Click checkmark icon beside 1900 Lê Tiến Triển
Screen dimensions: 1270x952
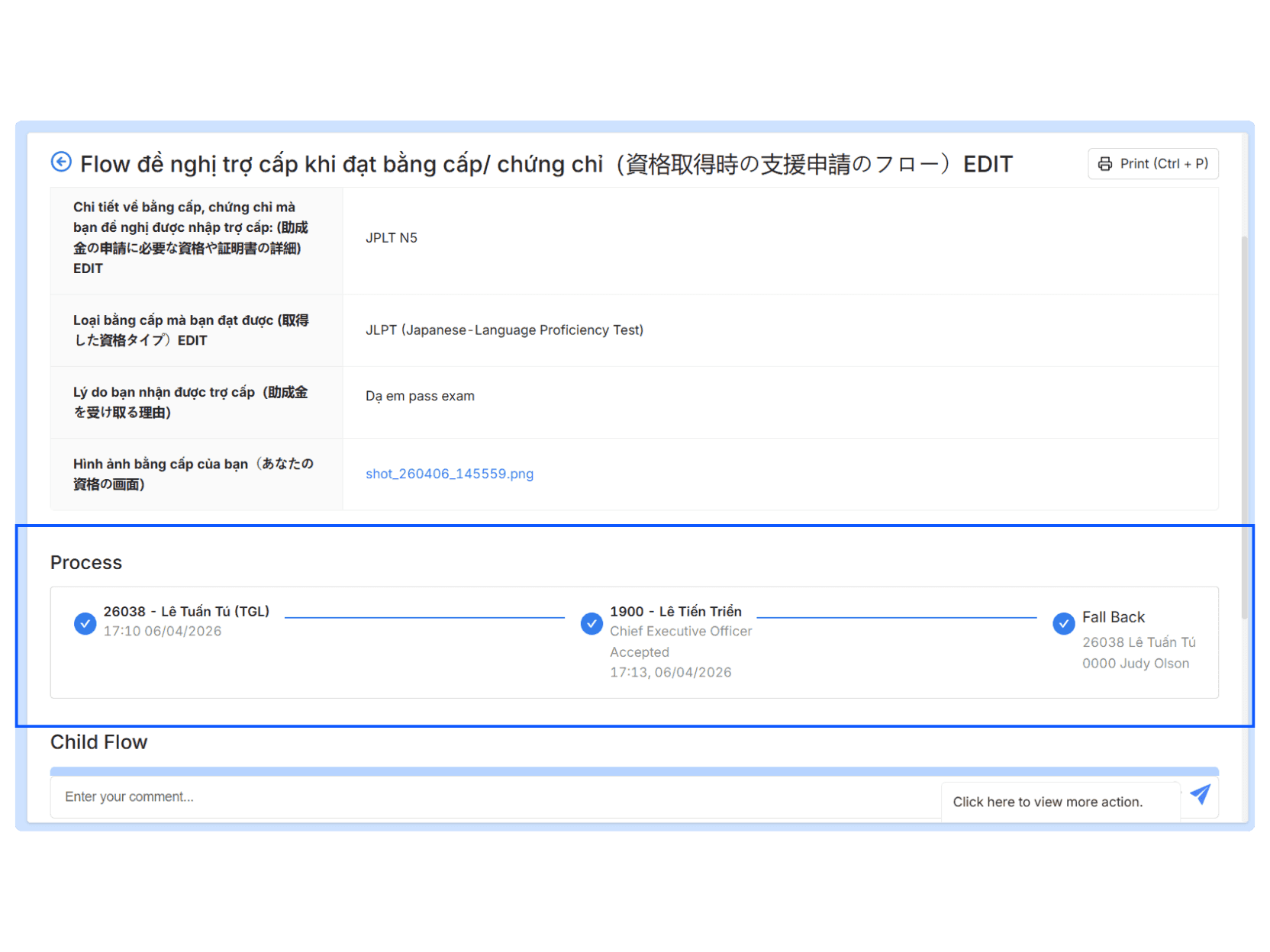pyautogui.click(x=591, y=623)
